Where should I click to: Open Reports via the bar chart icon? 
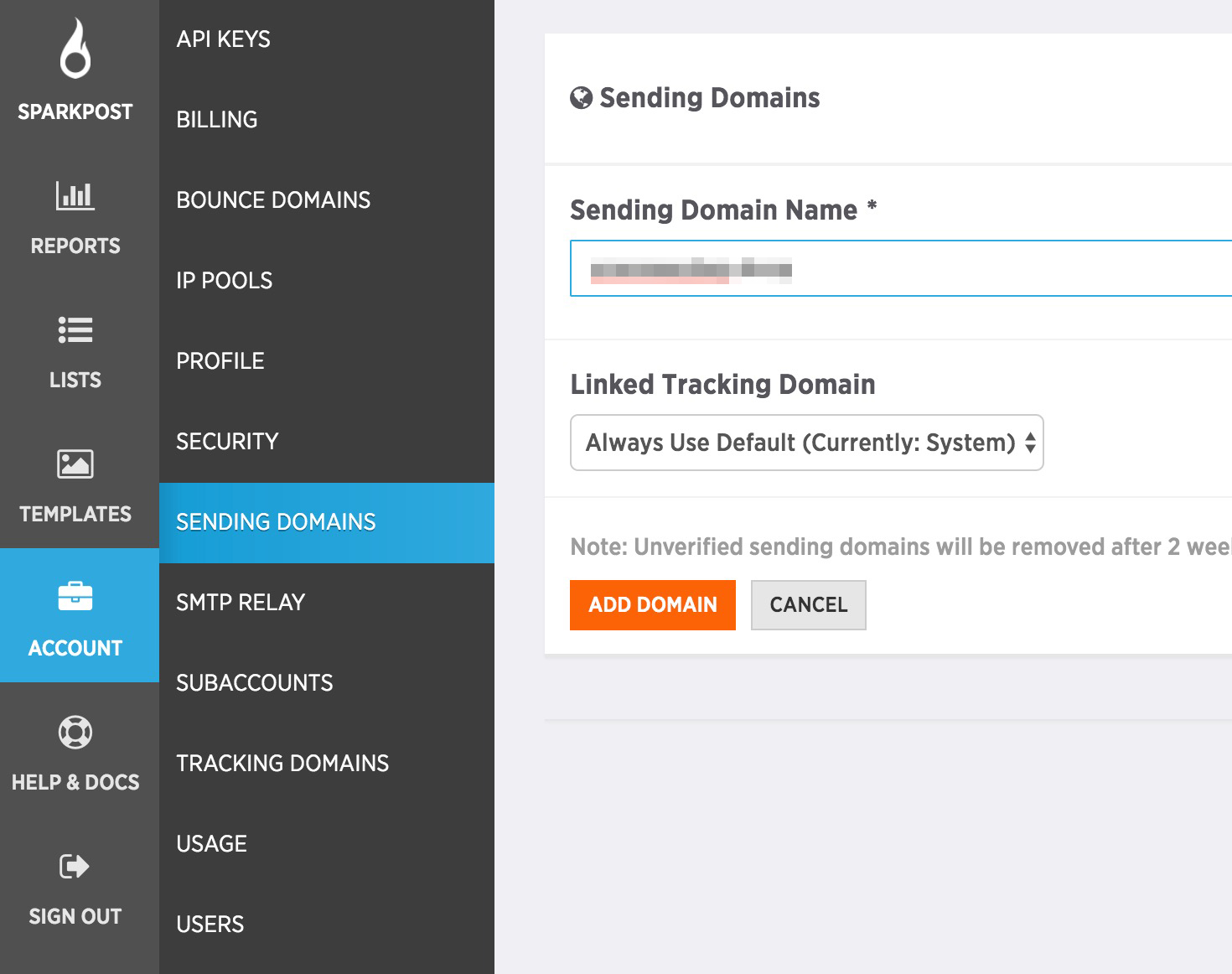75,195
